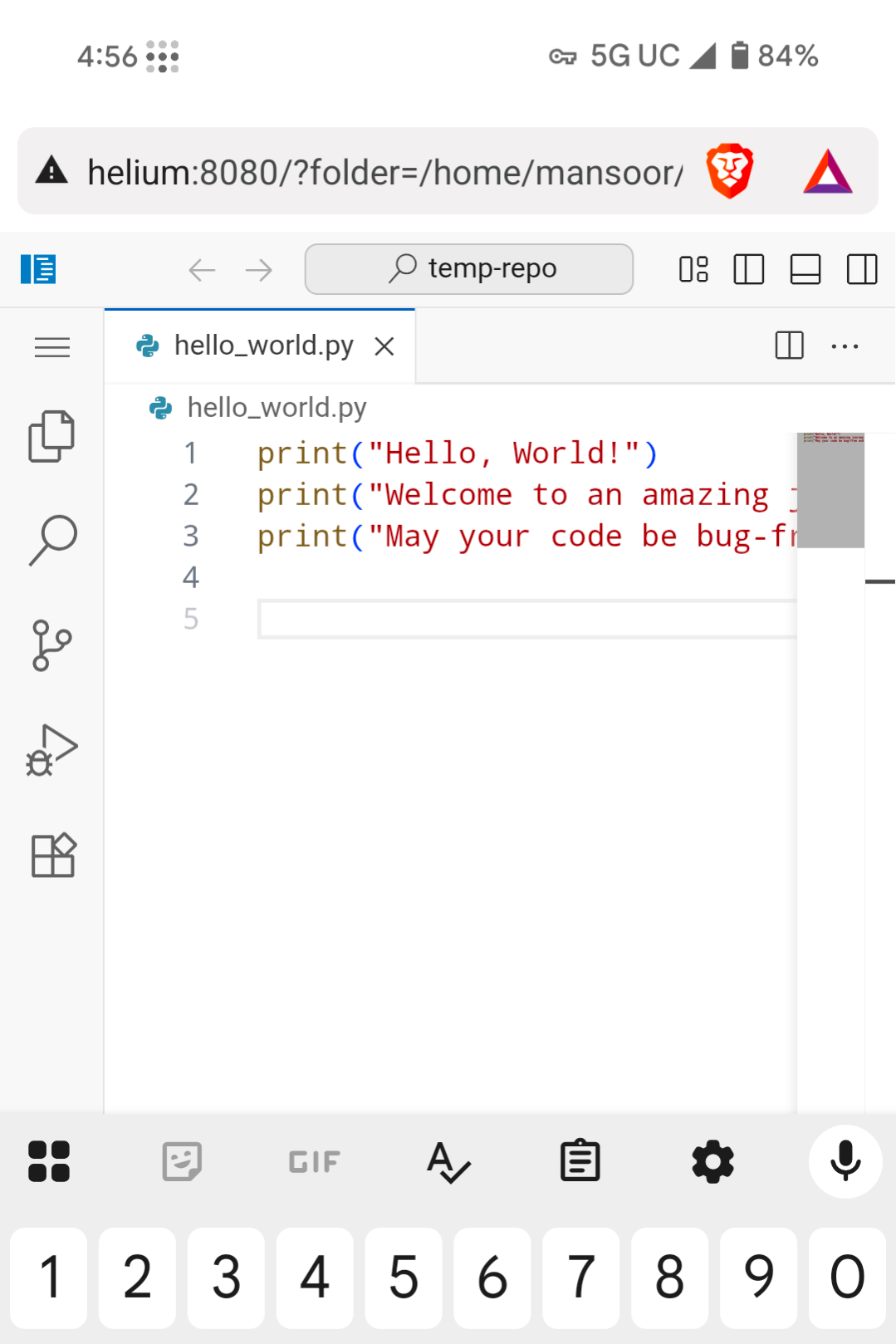Tap the 9 key on the keyboard

pyautogui.click(x=759, y=1278)
